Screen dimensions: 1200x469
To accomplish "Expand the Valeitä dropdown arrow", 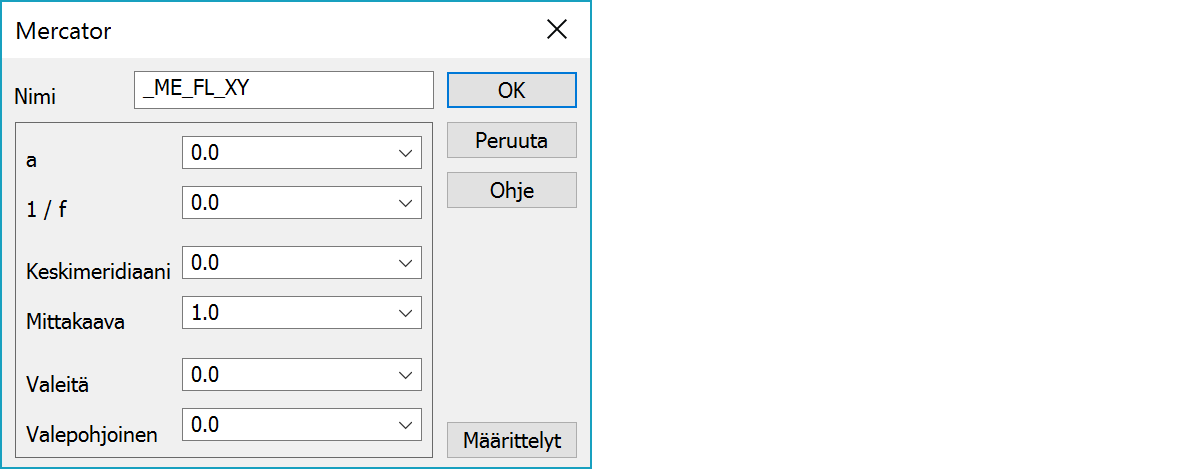I will (405, 375).
